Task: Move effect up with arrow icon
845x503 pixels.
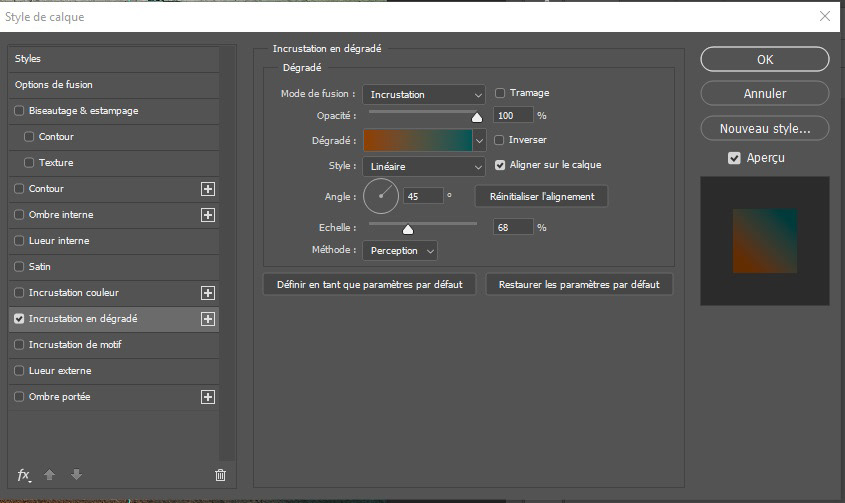Action: (49, 474)
